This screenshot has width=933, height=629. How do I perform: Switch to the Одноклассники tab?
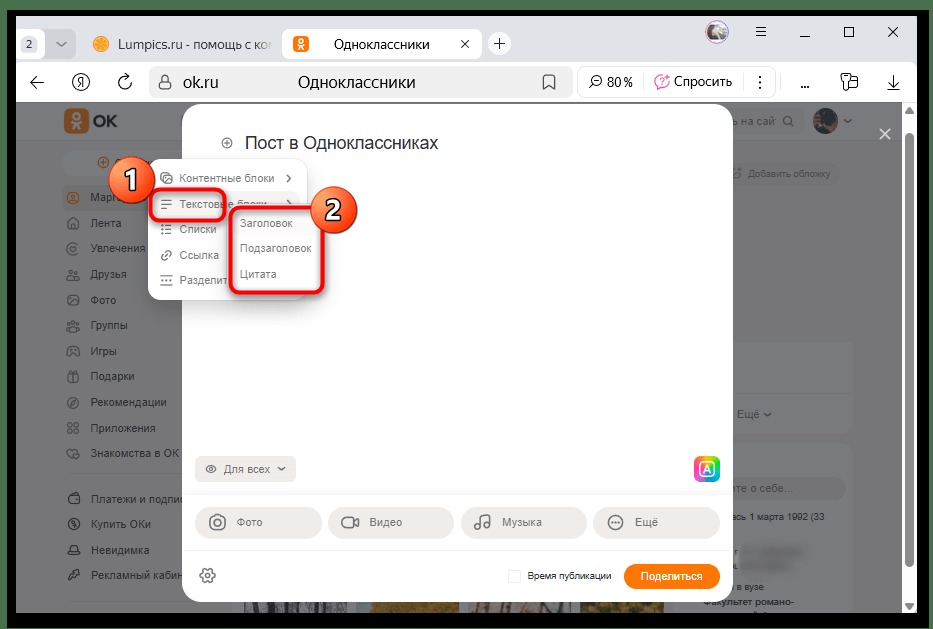[x=381, y=44]
